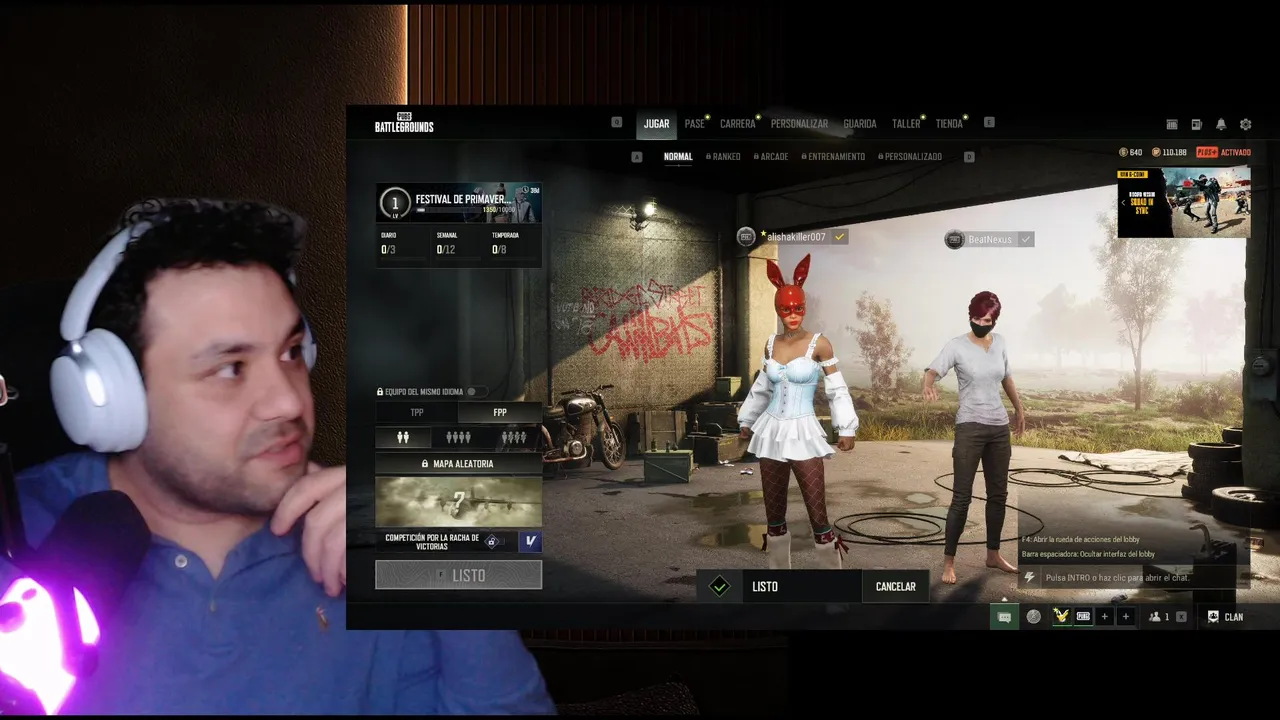Click the green-check Listo status bar

(x=779, y=587)
